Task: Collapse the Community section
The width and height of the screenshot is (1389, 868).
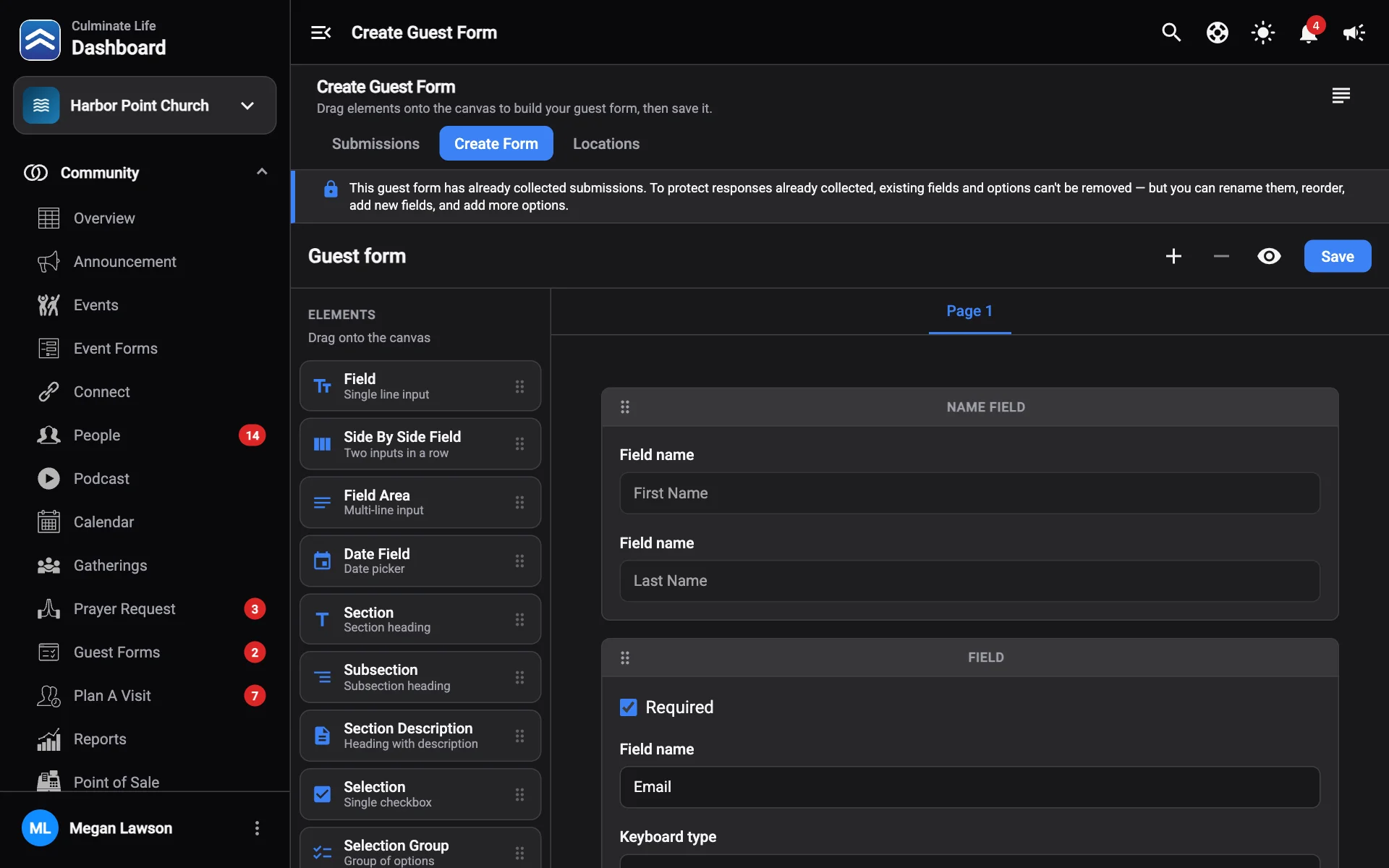Action: point(262,172)
